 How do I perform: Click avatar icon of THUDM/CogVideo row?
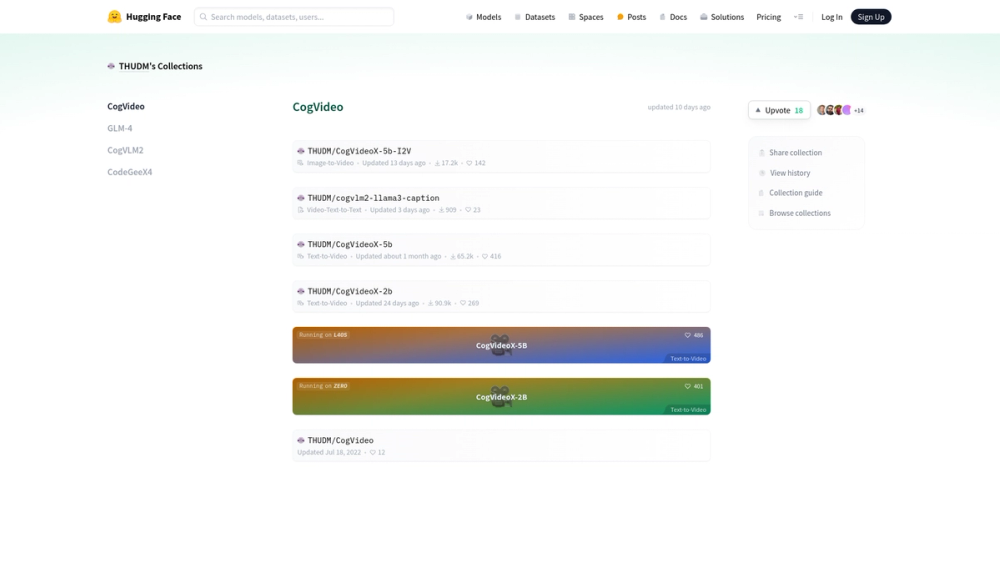coord(301,441)
